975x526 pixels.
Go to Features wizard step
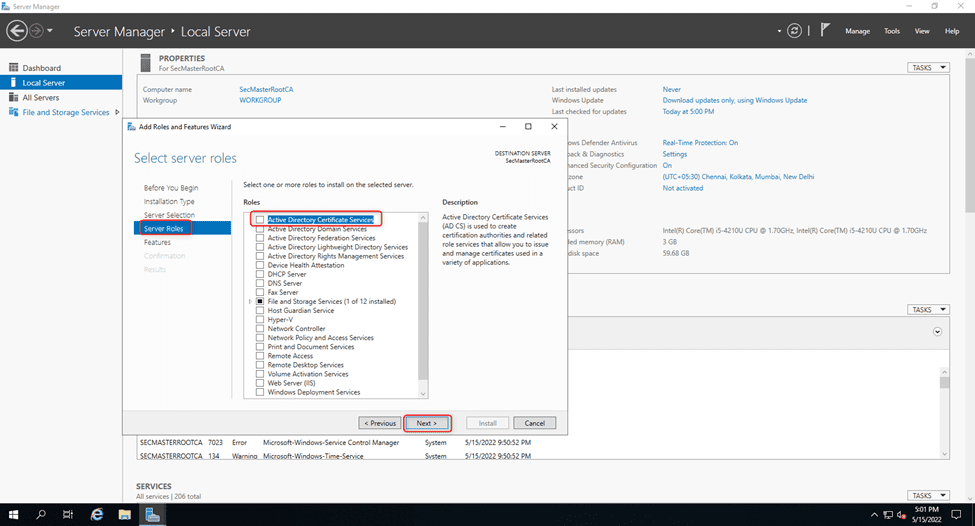coord(157,242)
